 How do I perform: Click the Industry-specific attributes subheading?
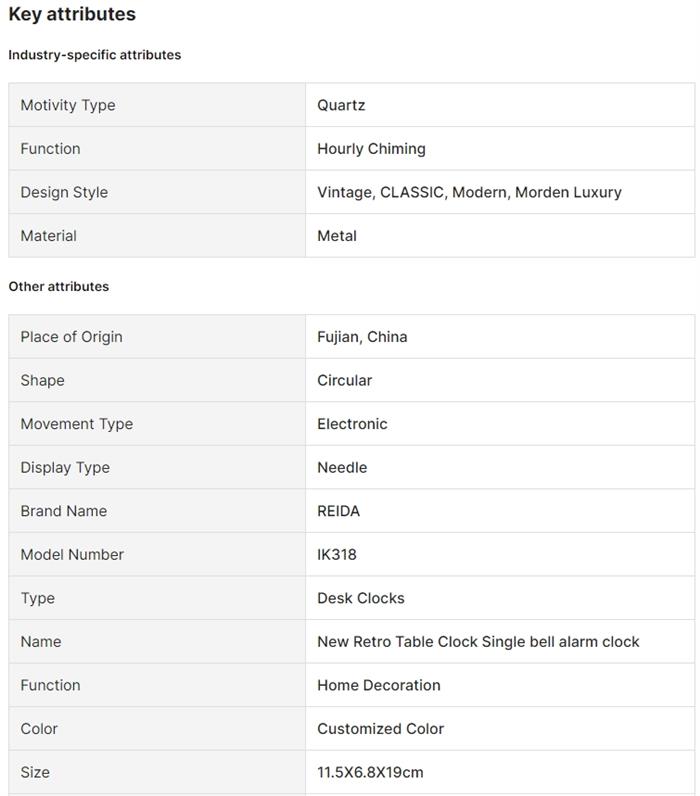(95, 55)
